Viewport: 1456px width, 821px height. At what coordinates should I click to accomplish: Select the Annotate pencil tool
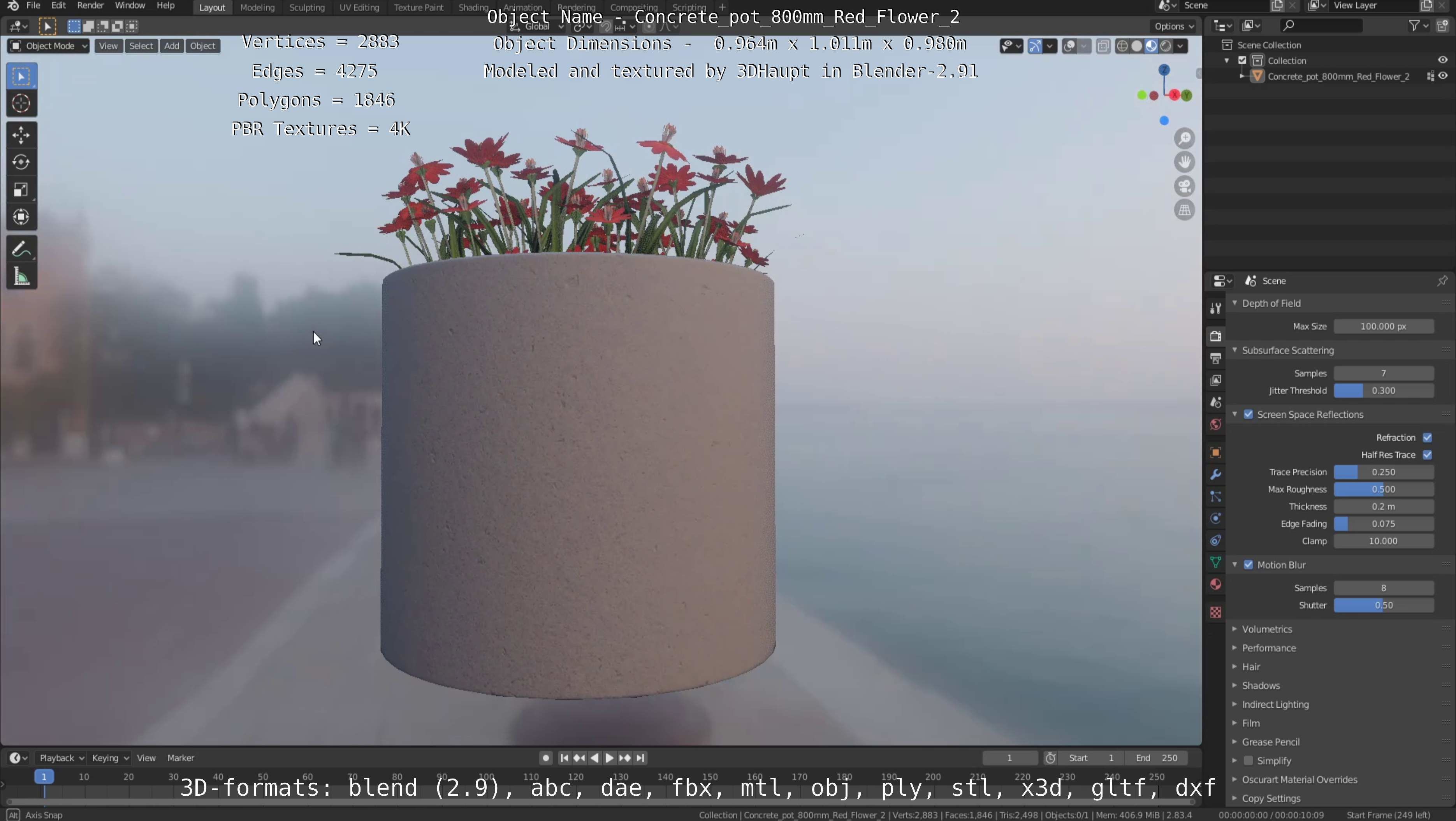[x=21, y=249]
